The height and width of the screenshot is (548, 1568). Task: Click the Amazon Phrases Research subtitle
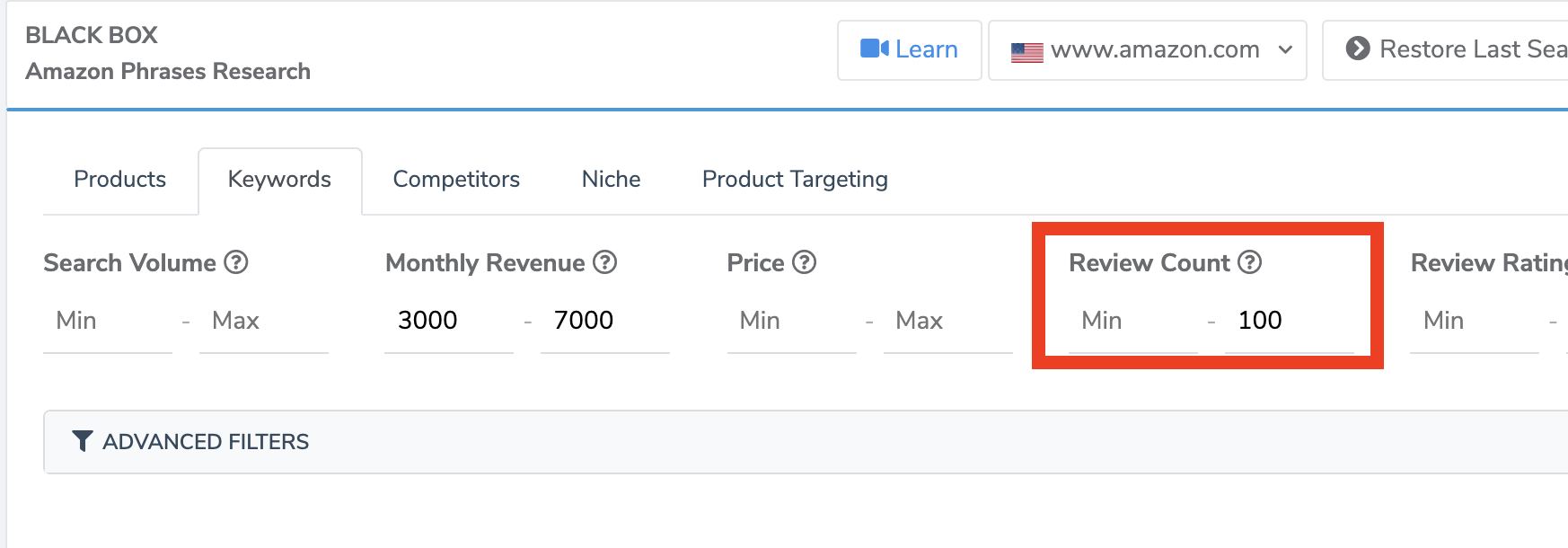tap(168, 71)
